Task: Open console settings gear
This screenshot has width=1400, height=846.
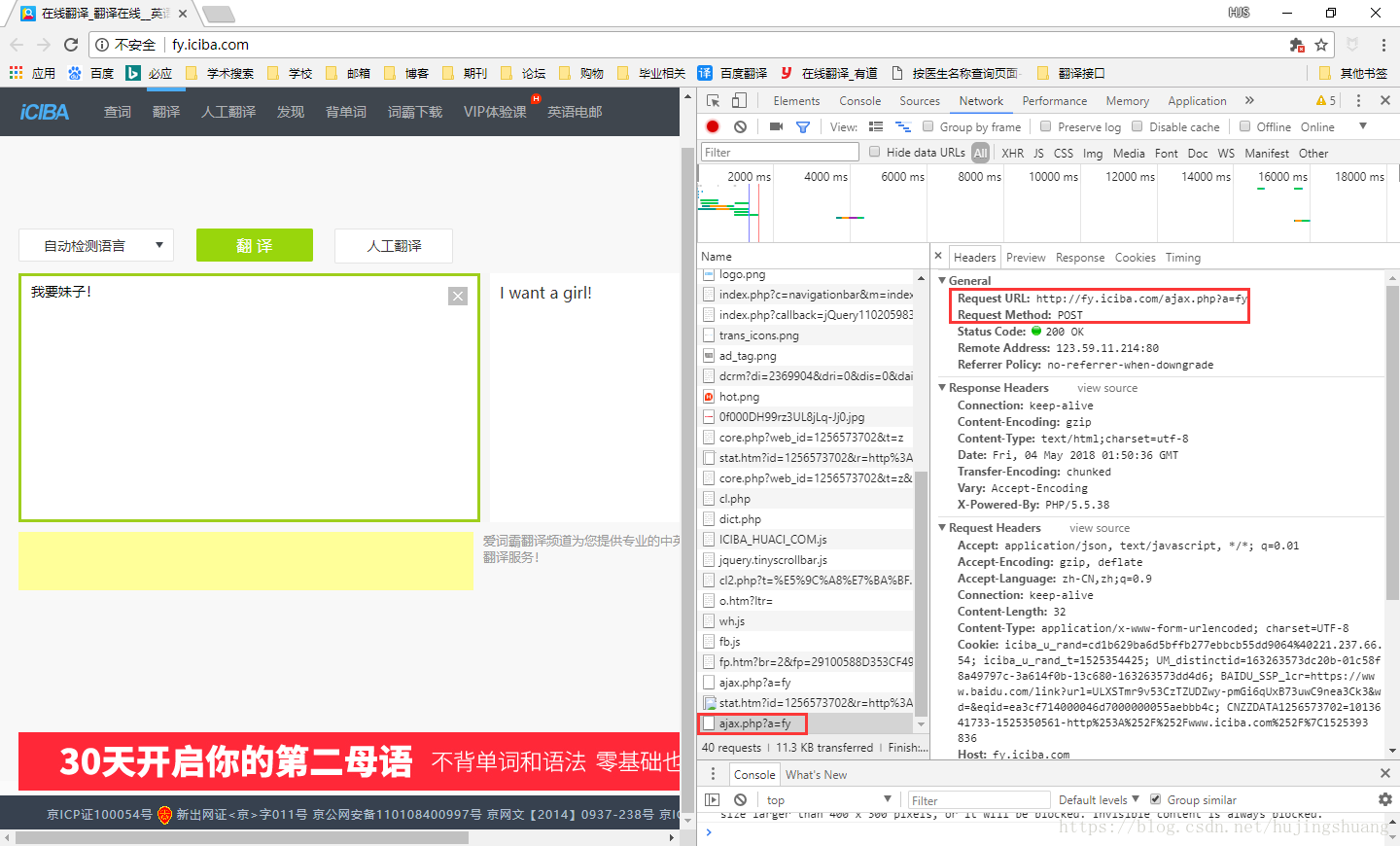Action: coord(1385,799)
